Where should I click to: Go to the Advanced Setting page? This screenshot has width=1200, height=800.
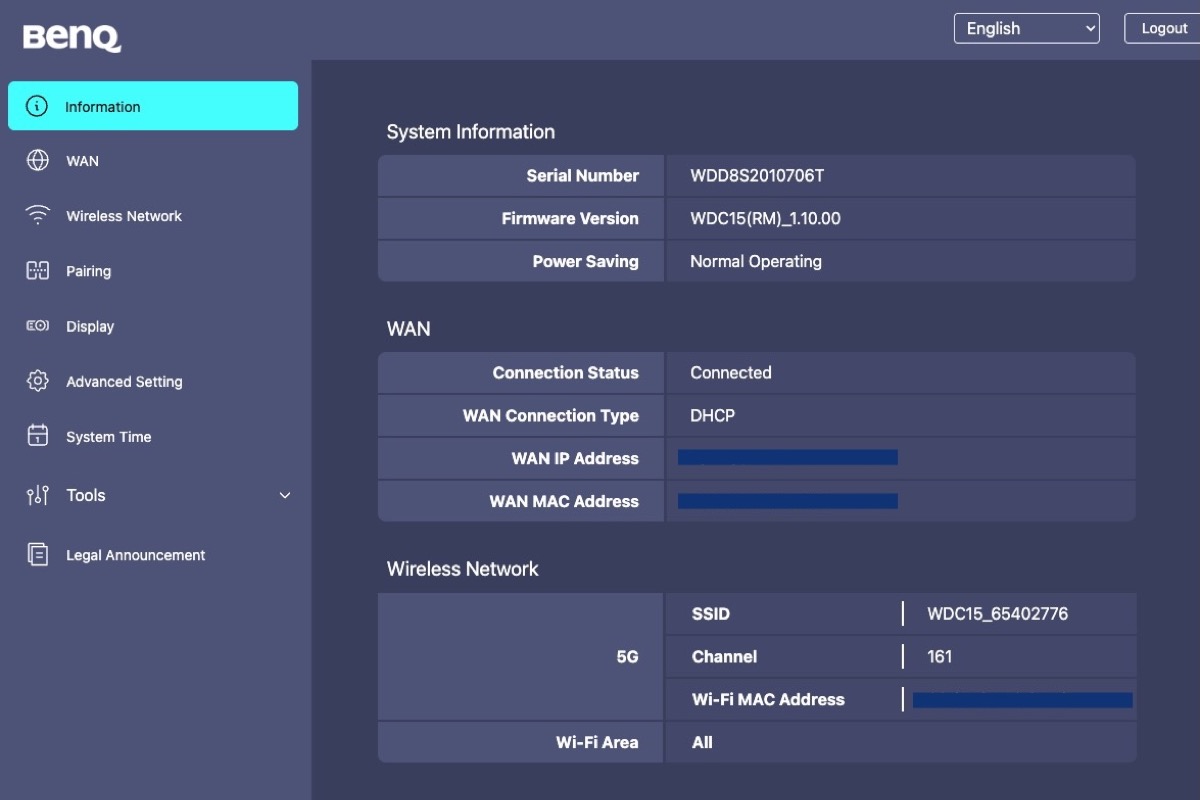coord(124,381)
